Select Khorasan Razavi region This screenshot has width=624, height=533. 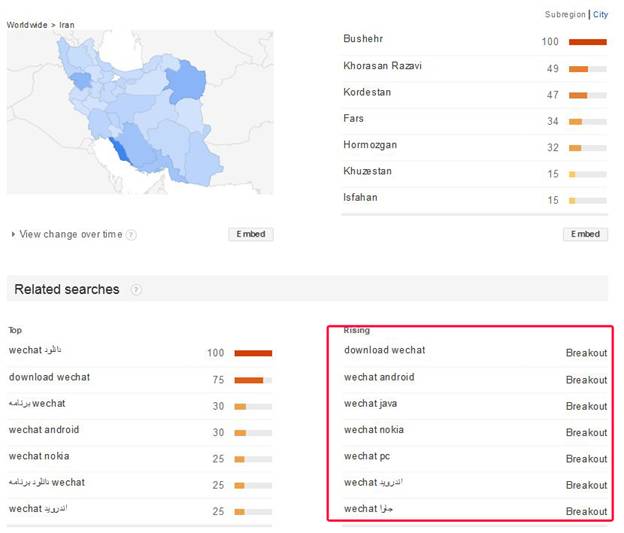click(x=382, y=66)
